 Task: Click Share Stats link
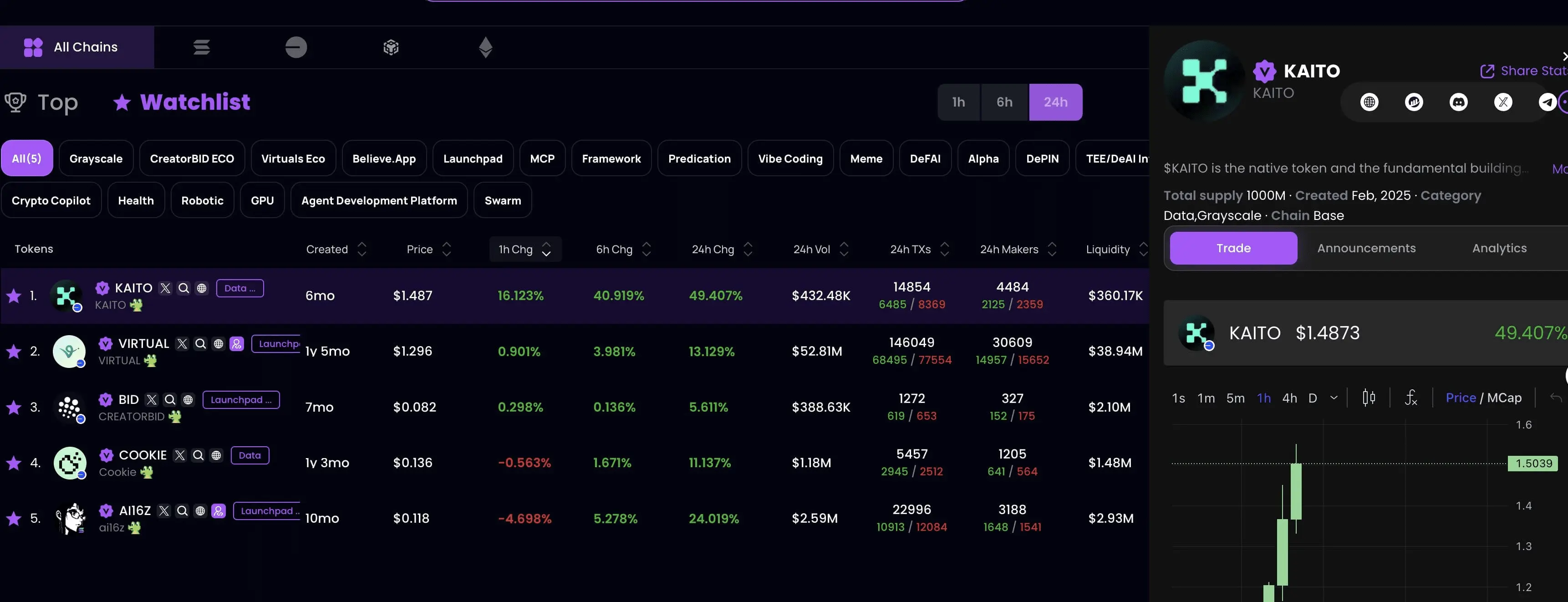point(1525,71)
